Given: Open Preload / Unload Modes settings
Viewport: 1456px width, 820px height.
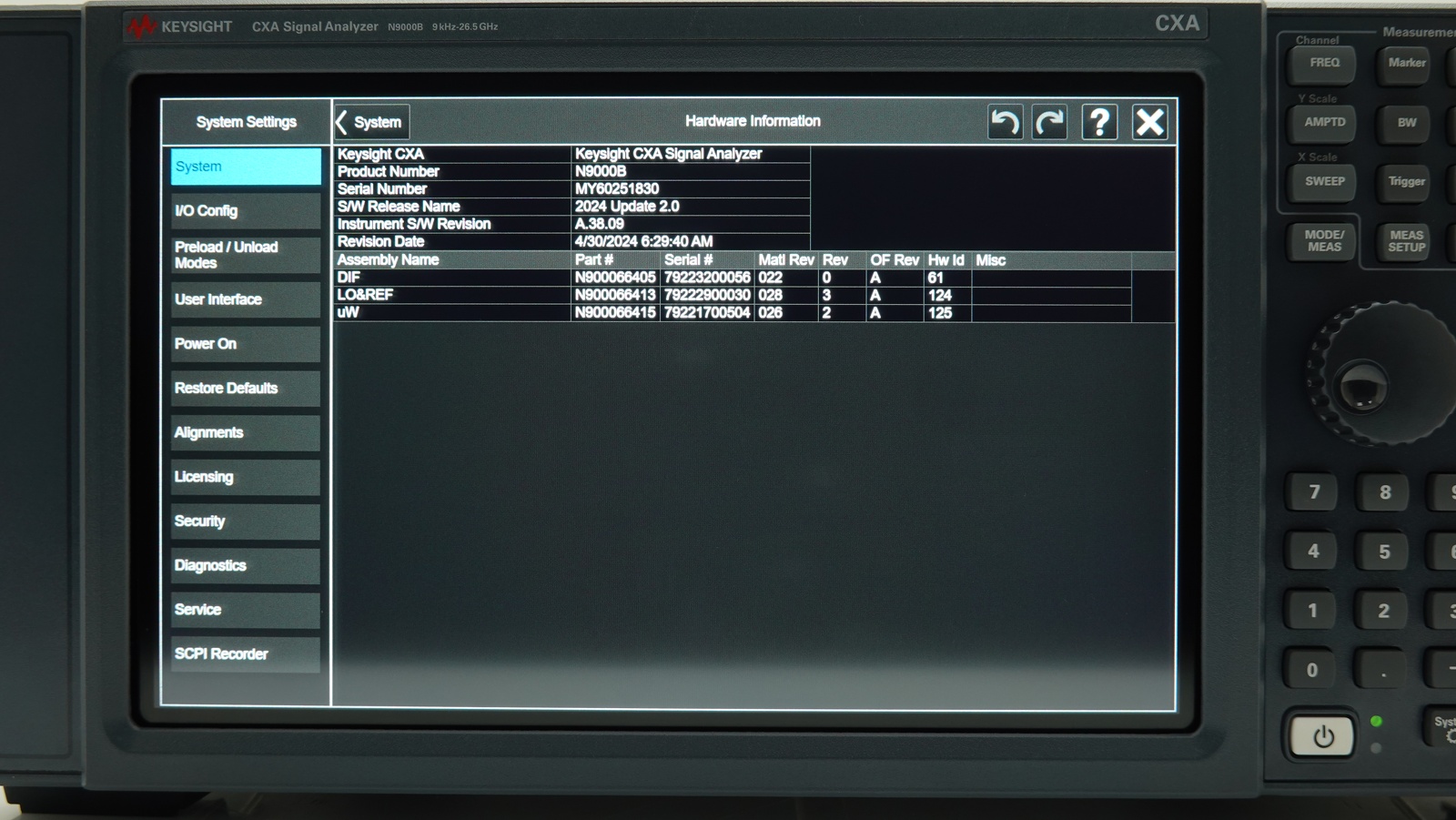Looking at the screenshot, I should coord(246,255).
